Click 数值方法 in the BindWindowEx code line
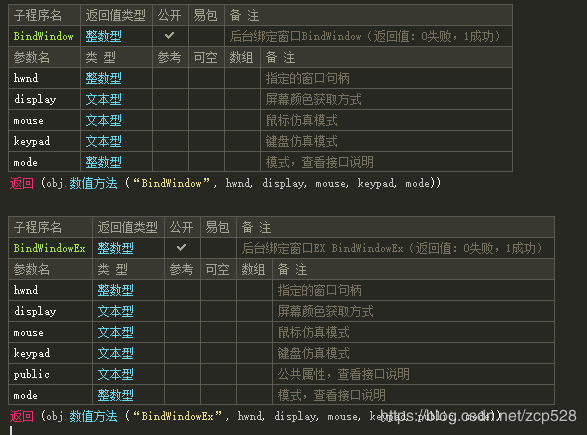This screenshot has width=587, height=435. (x=93, y=416)
